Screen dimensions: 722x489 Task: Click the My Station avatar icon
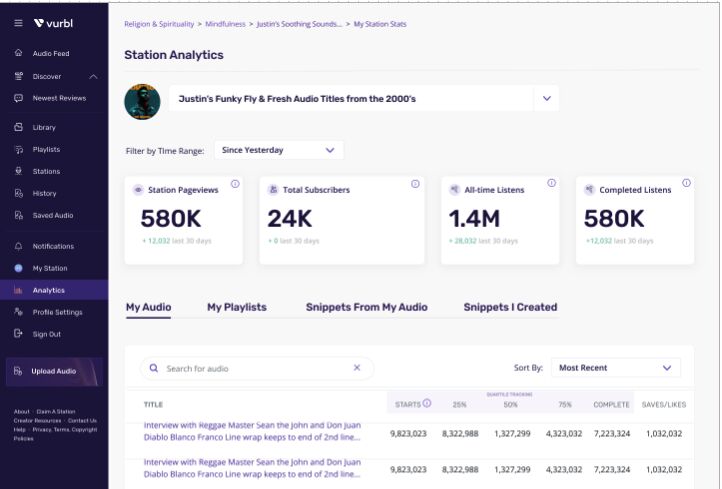(18, 268)
